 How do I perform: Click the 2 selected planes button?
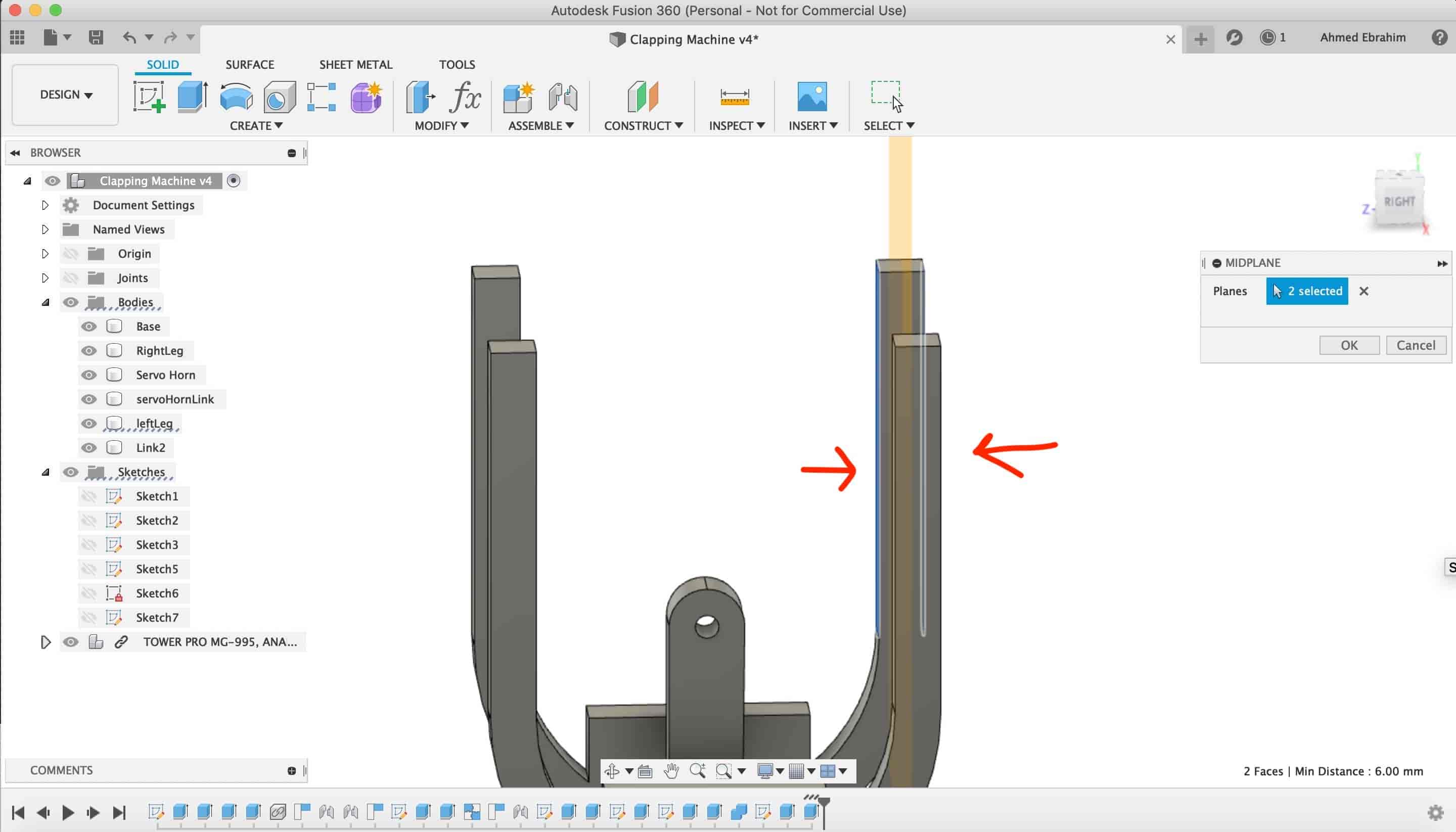[x=1307, y=291]
